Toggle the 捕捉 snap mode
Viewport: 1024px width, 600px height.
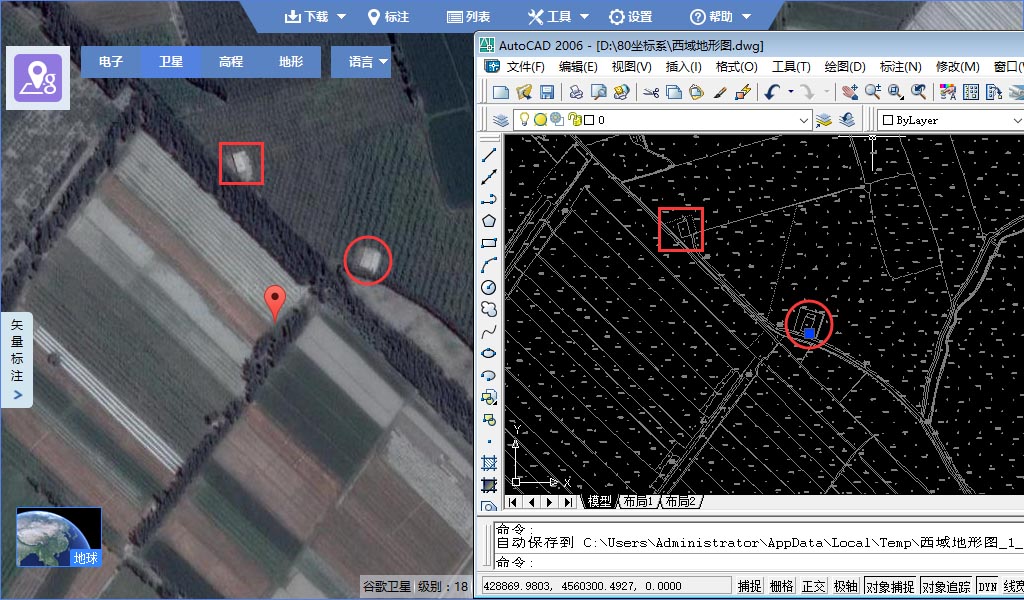click(749, 586)
